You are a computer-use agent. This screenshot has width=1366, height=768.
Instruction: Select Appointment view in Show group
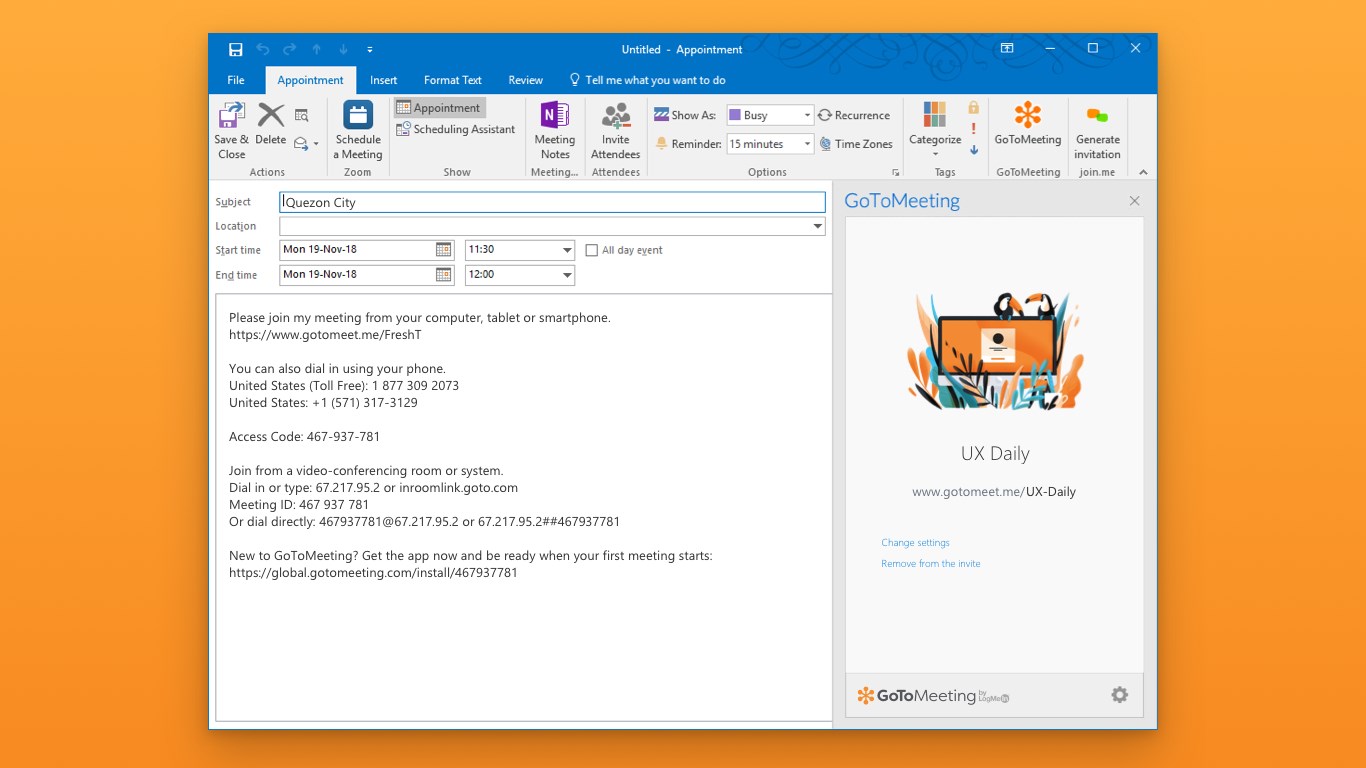(x=438, y=108)
